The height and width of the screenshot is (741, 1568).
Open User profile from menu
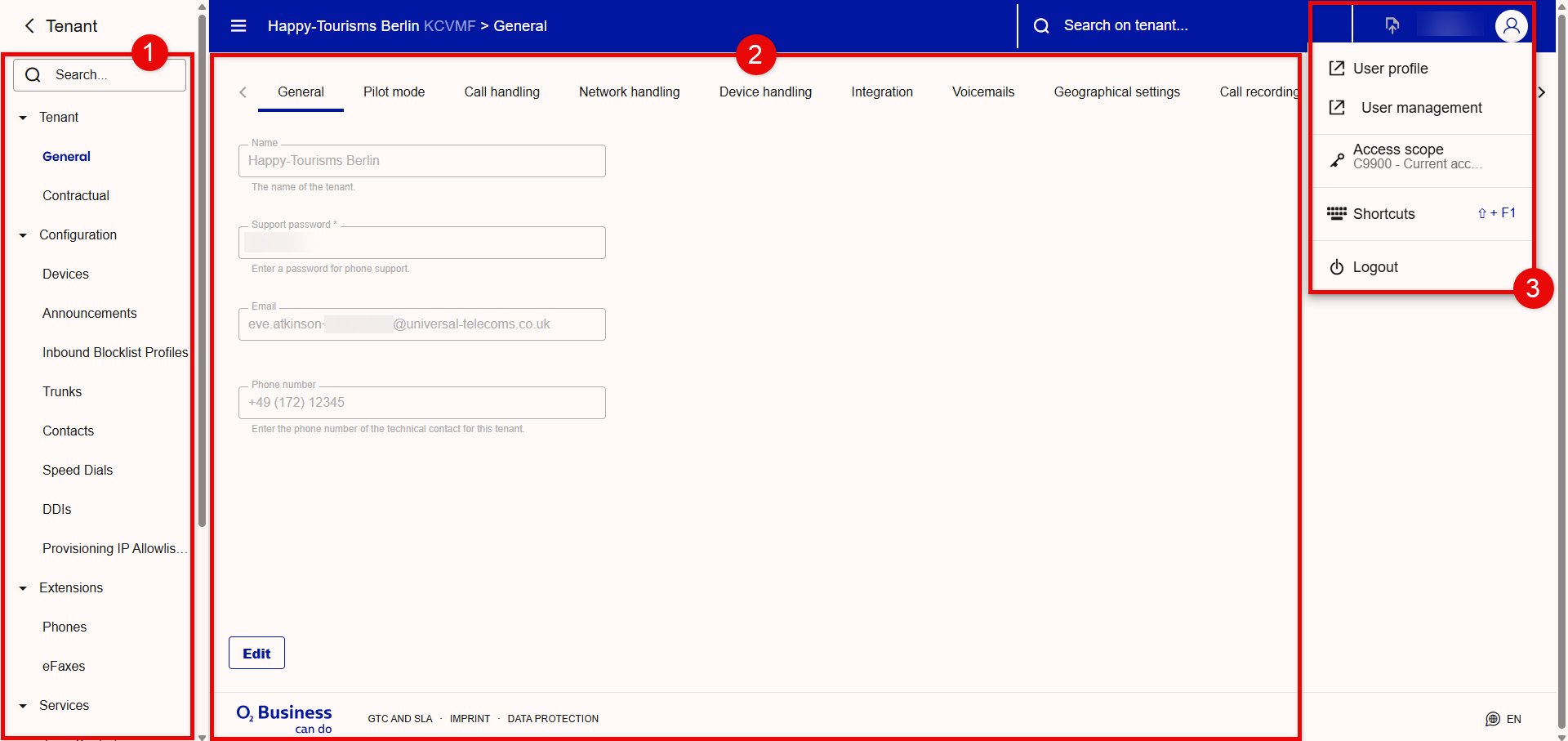1390,69
